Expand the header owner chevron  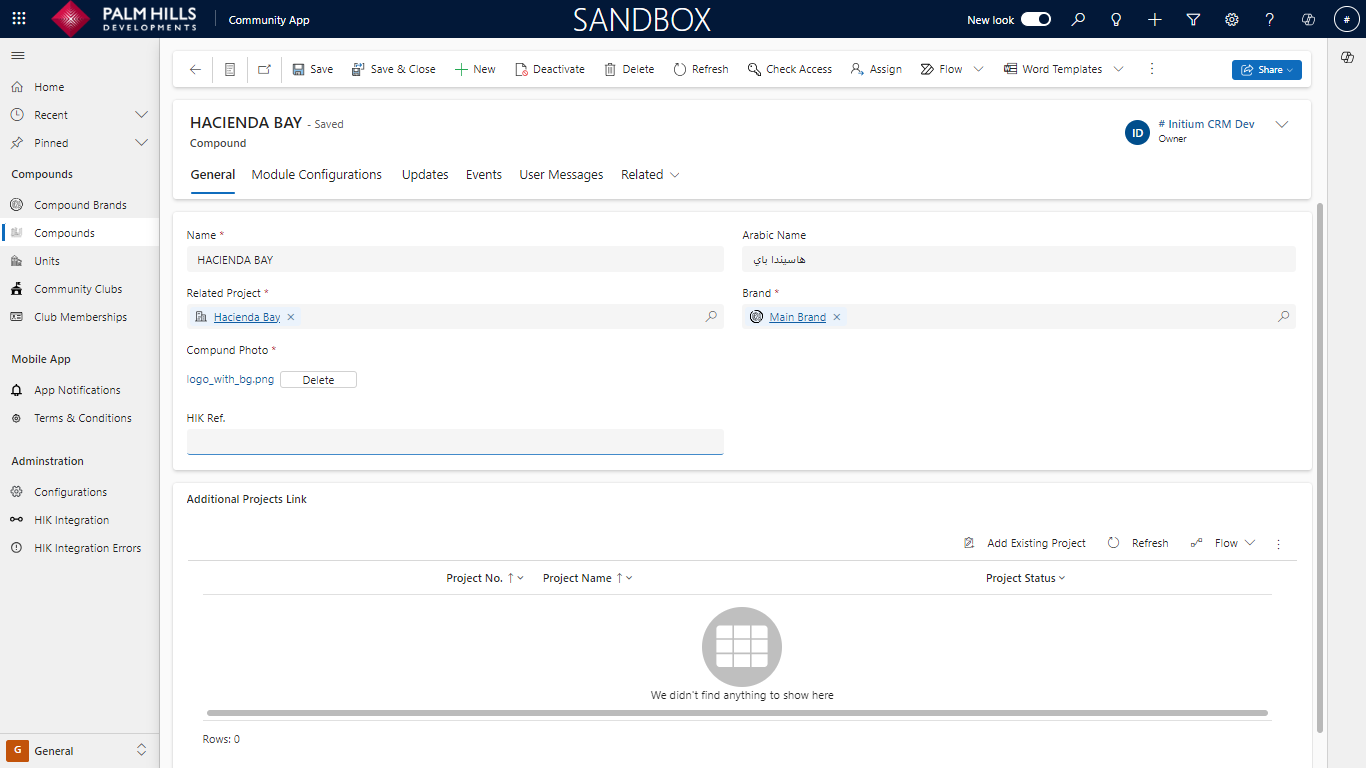click(1282, 124)
